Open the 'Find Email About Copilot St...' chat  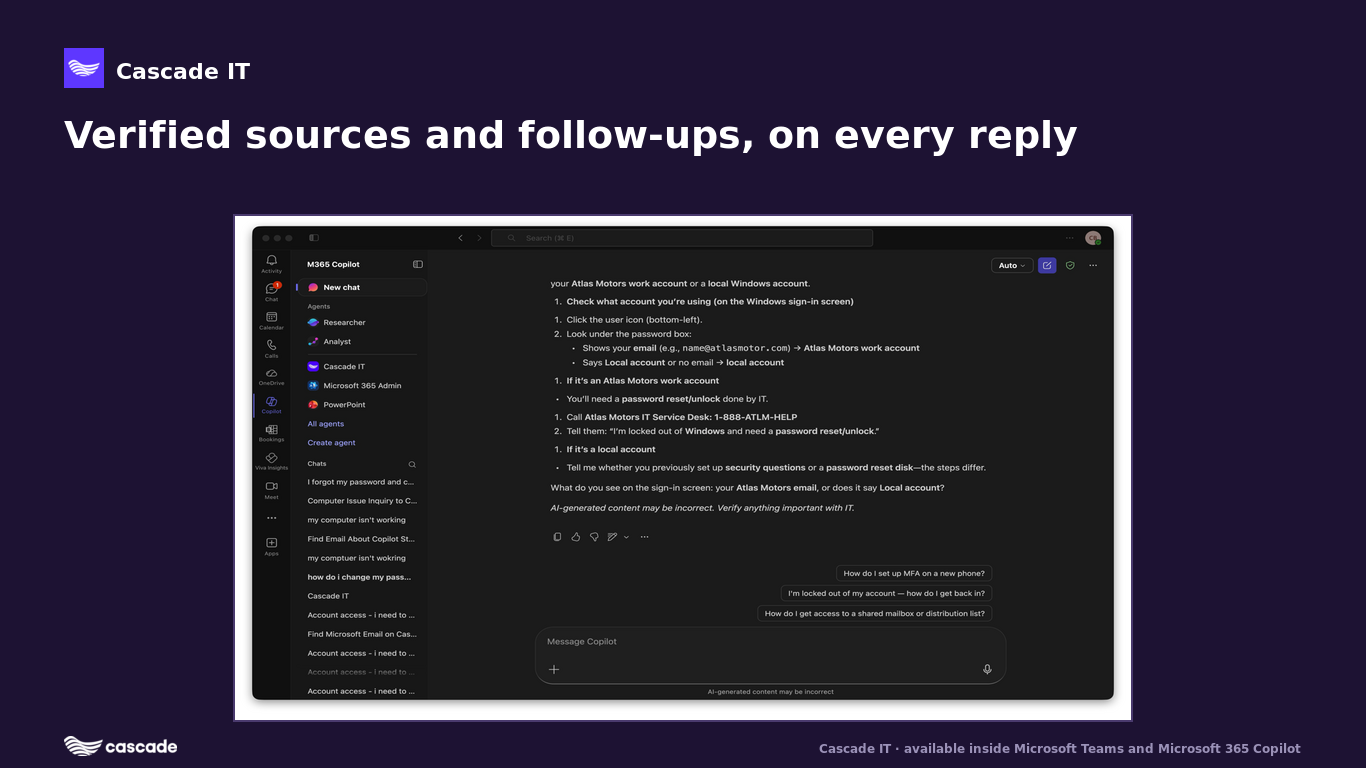(x=361, y=539)
